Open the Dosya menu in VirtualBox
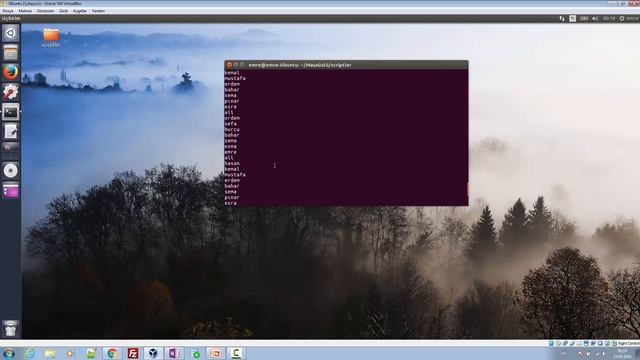The height and width of the screenshot is (360, 640). 8,11
